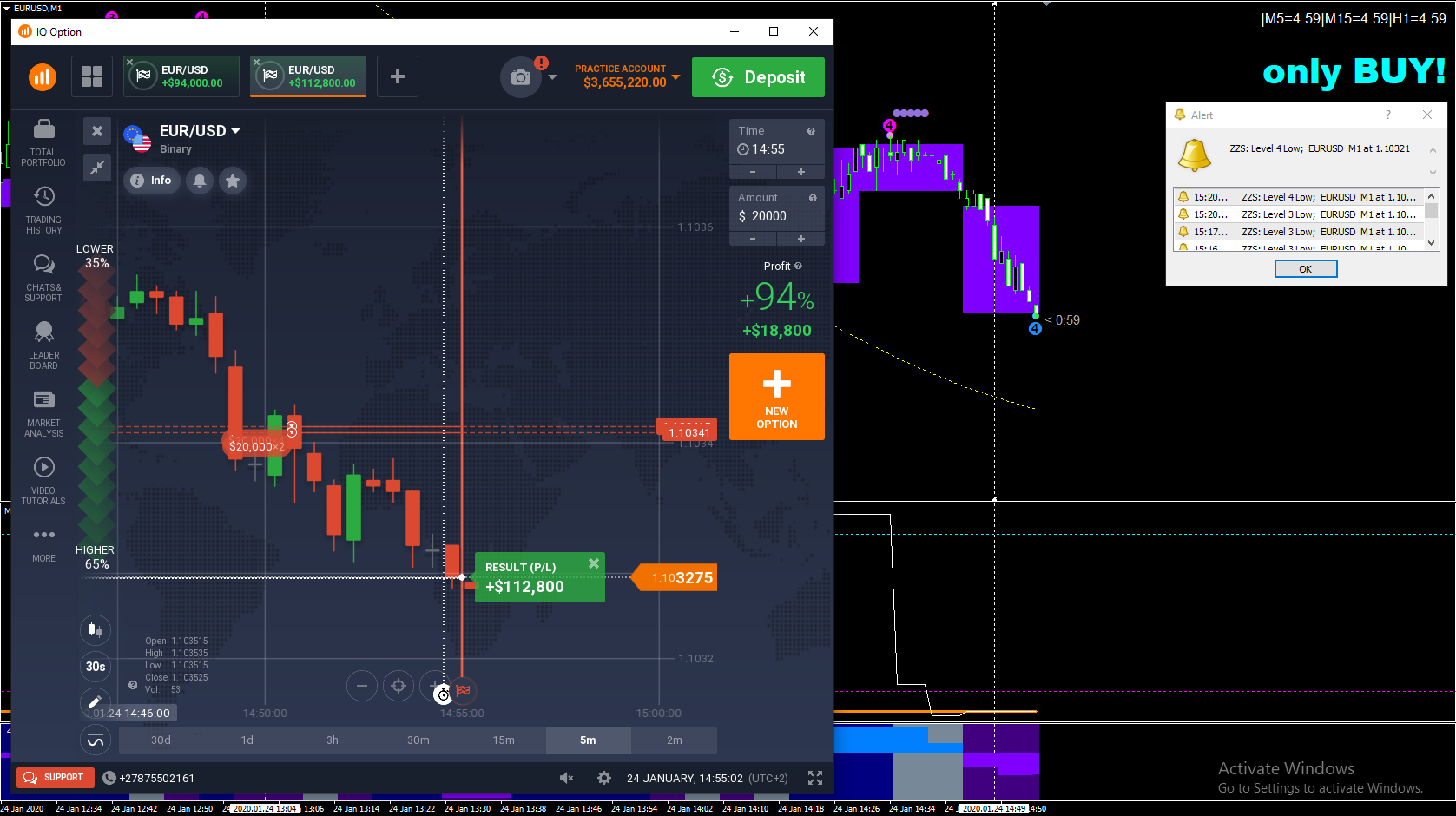The width and height of the screenshot is (1456, 816).
Task: Toggle sound mute in the bottom bar
Action: pyautogui.click(x=566, y=778)
